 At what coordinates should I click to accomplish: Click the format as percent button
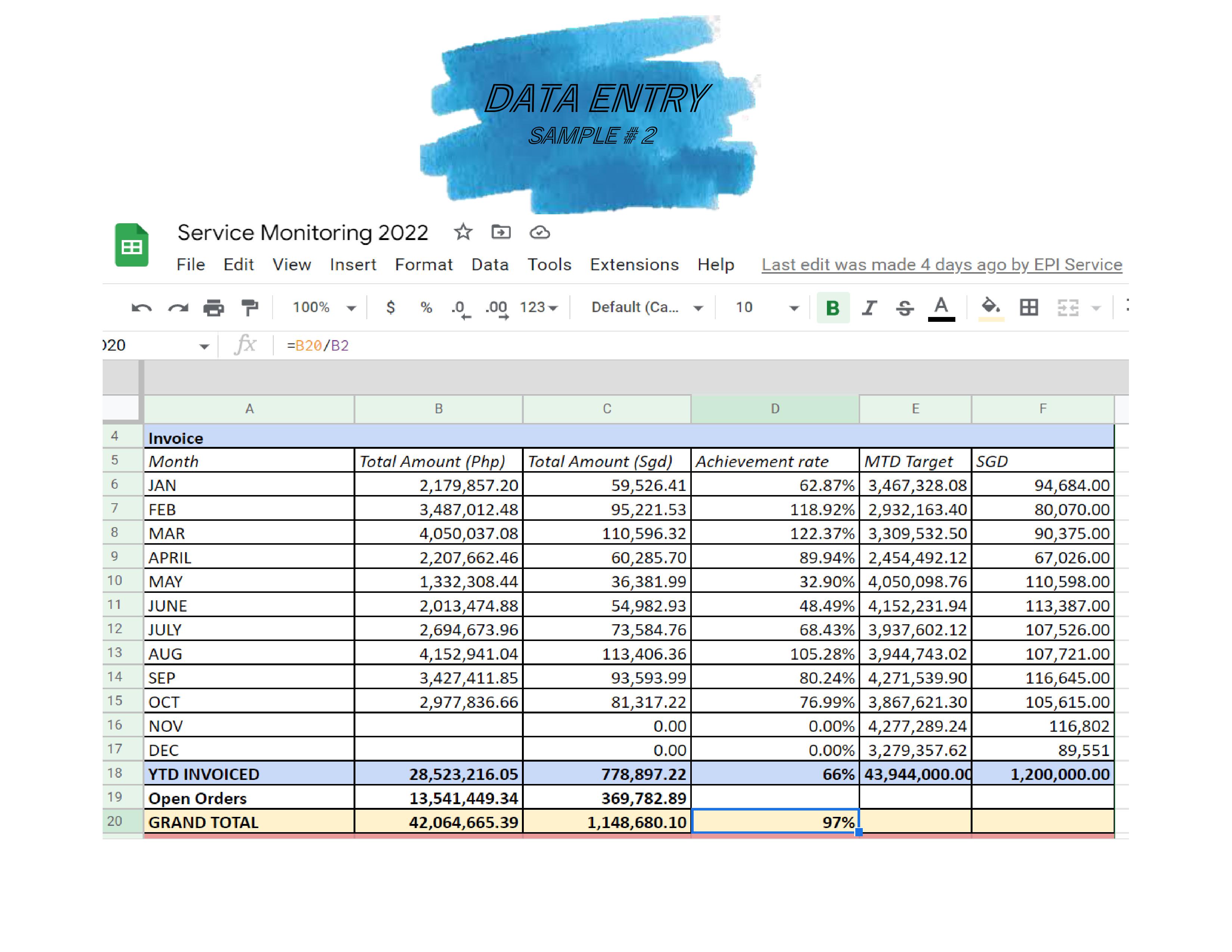[426, 307]
